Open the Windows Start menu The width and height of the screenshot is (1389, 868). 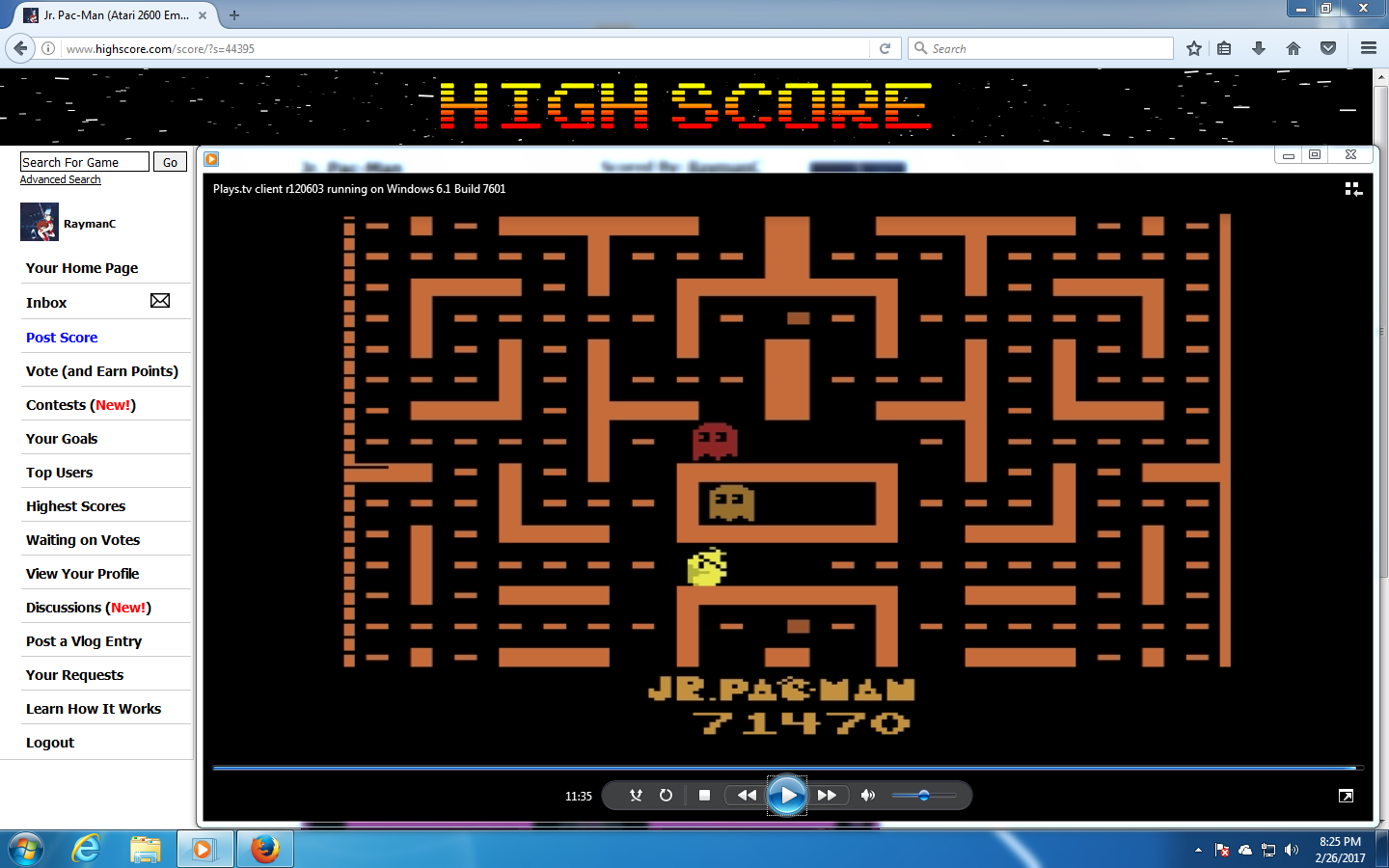click(x=26, y=849)
